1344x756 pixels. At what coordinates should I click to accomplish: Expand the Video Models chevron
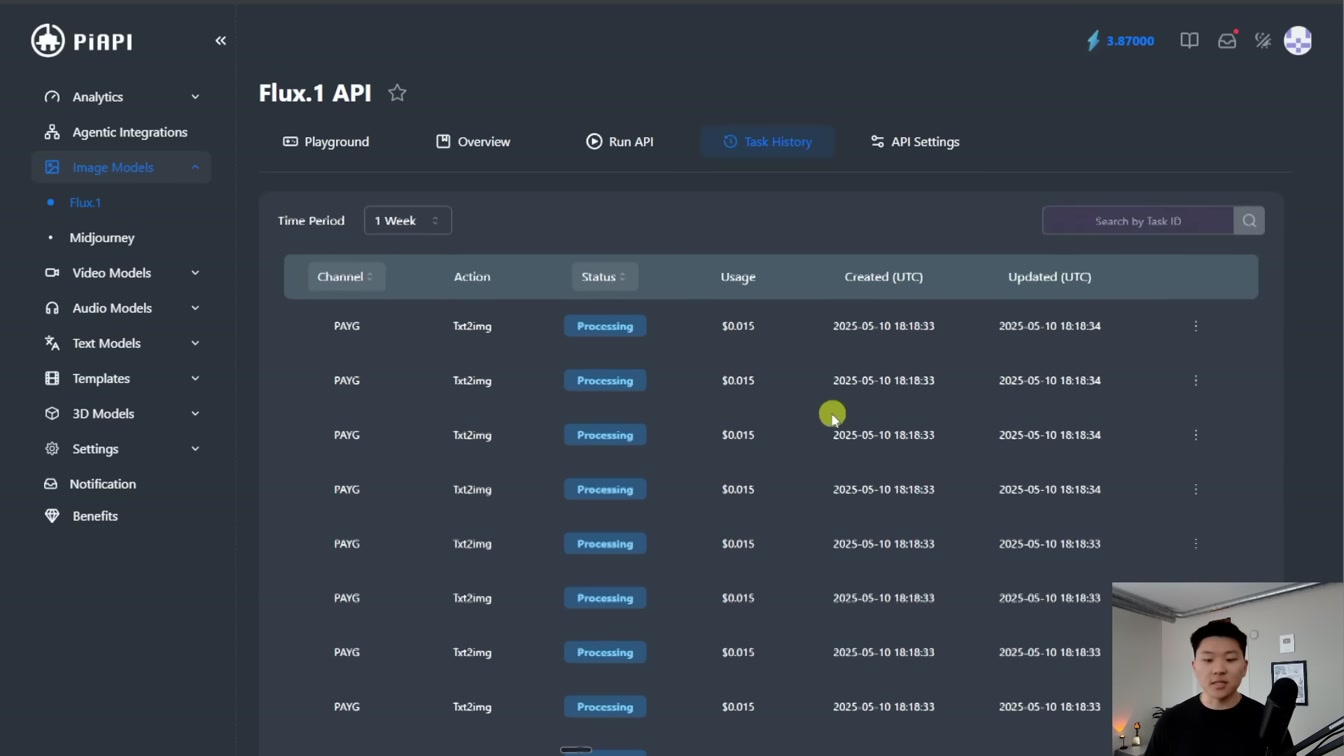195,273
